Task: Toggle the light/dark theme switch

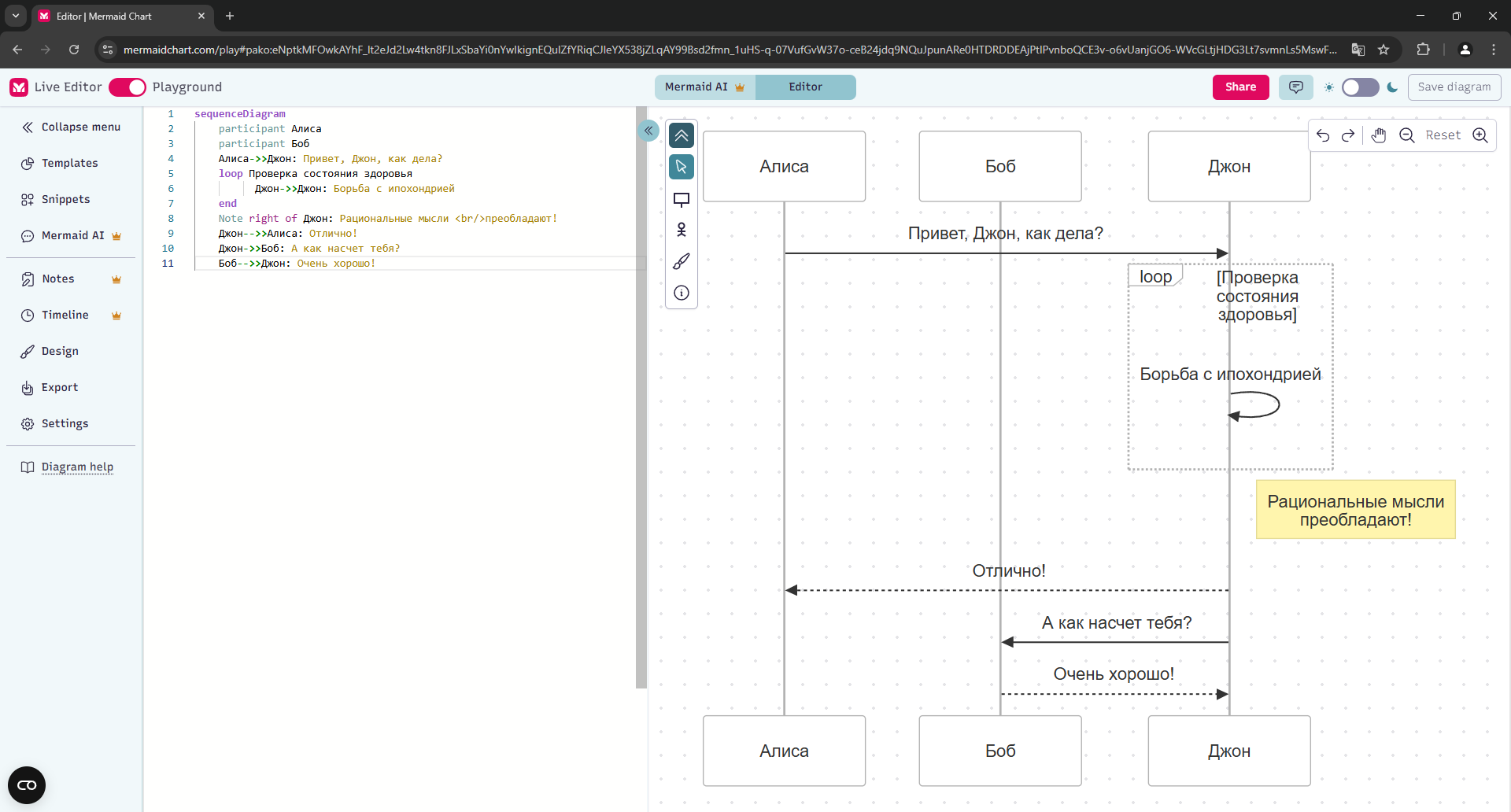Action: click(x=1360, y=87)
